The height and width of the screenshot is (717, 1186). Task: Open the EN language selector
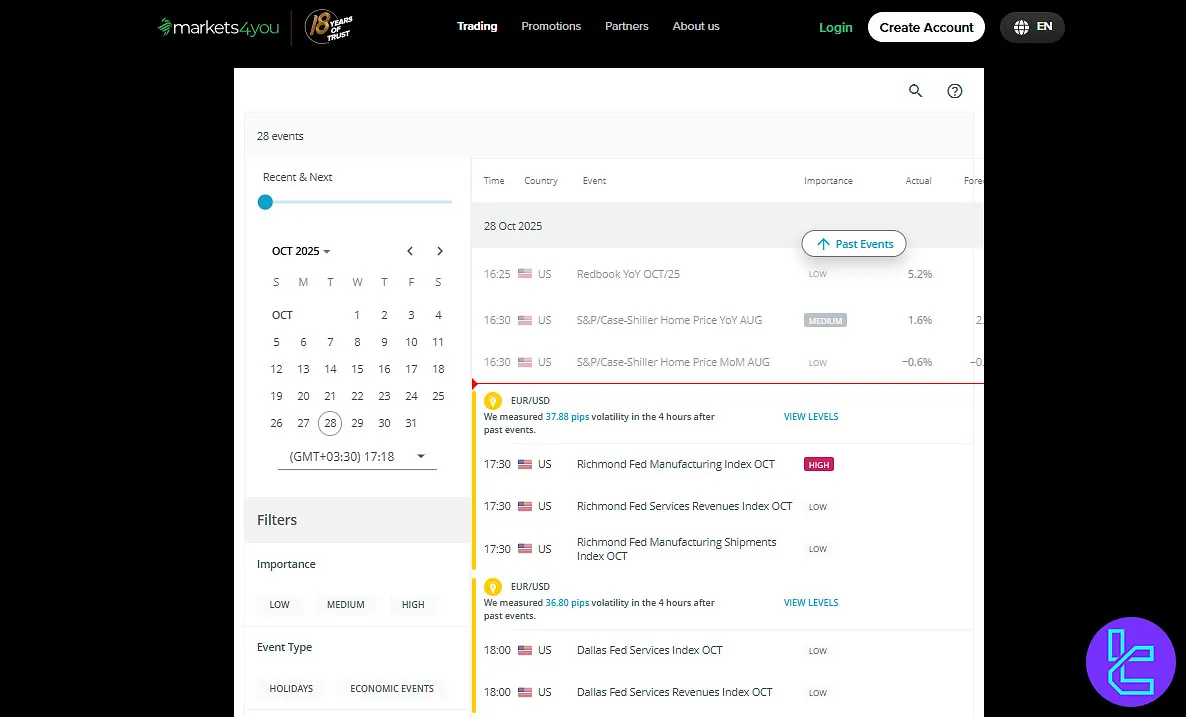click(x=1032, y=27)
